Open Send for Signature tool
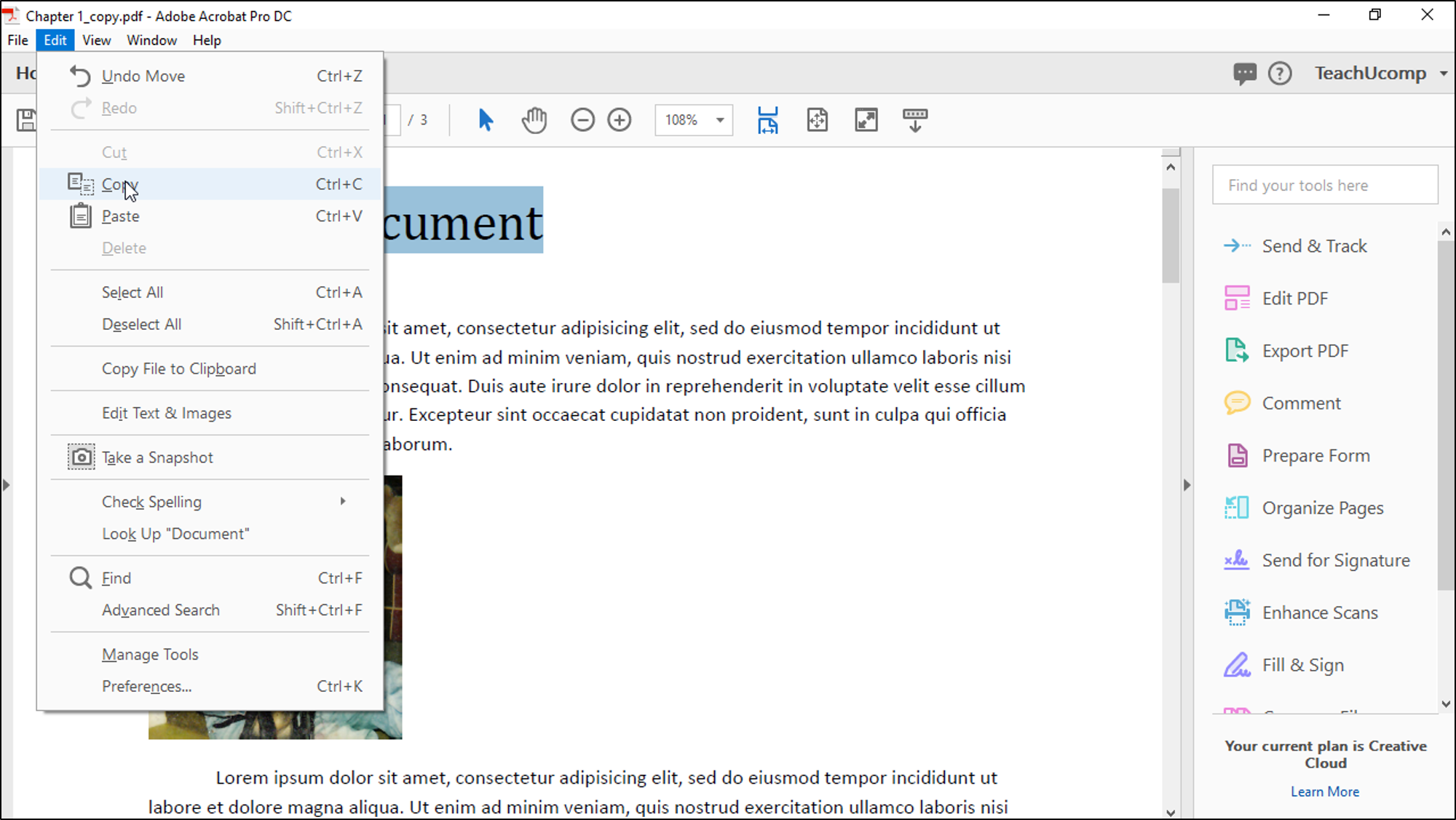This screenshot has height=820, width=1456. pos(1336,560)
